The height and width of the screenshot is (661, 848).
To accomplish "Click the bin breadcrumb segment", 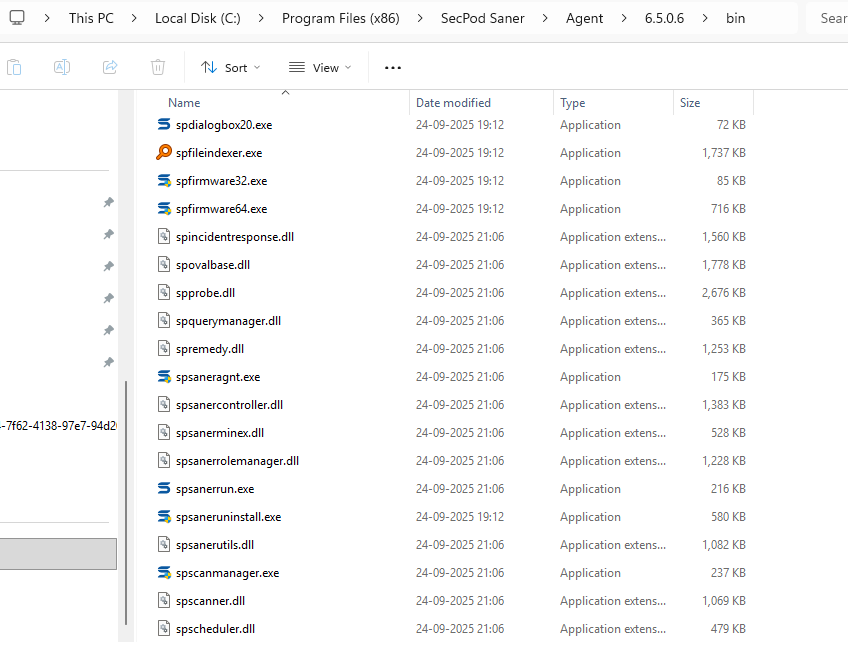I will pos(736,18).
